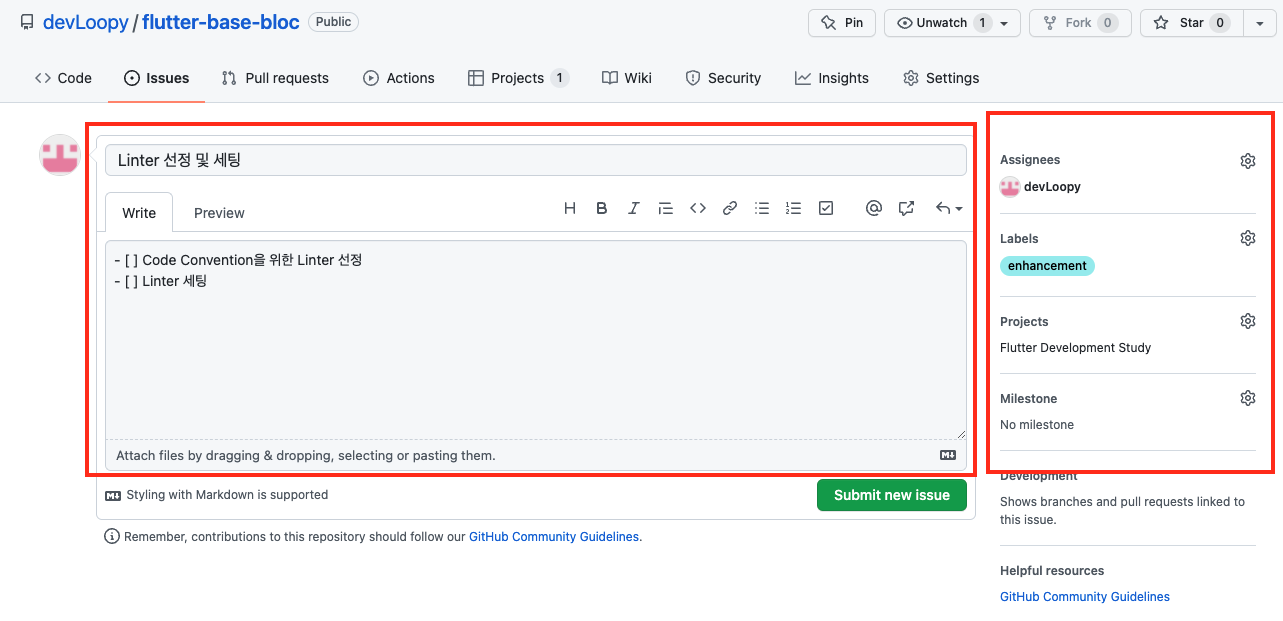Screen dimensions: 1283x621
Task: Open GitHub Community Guidelines link under note
Action: 554,537
